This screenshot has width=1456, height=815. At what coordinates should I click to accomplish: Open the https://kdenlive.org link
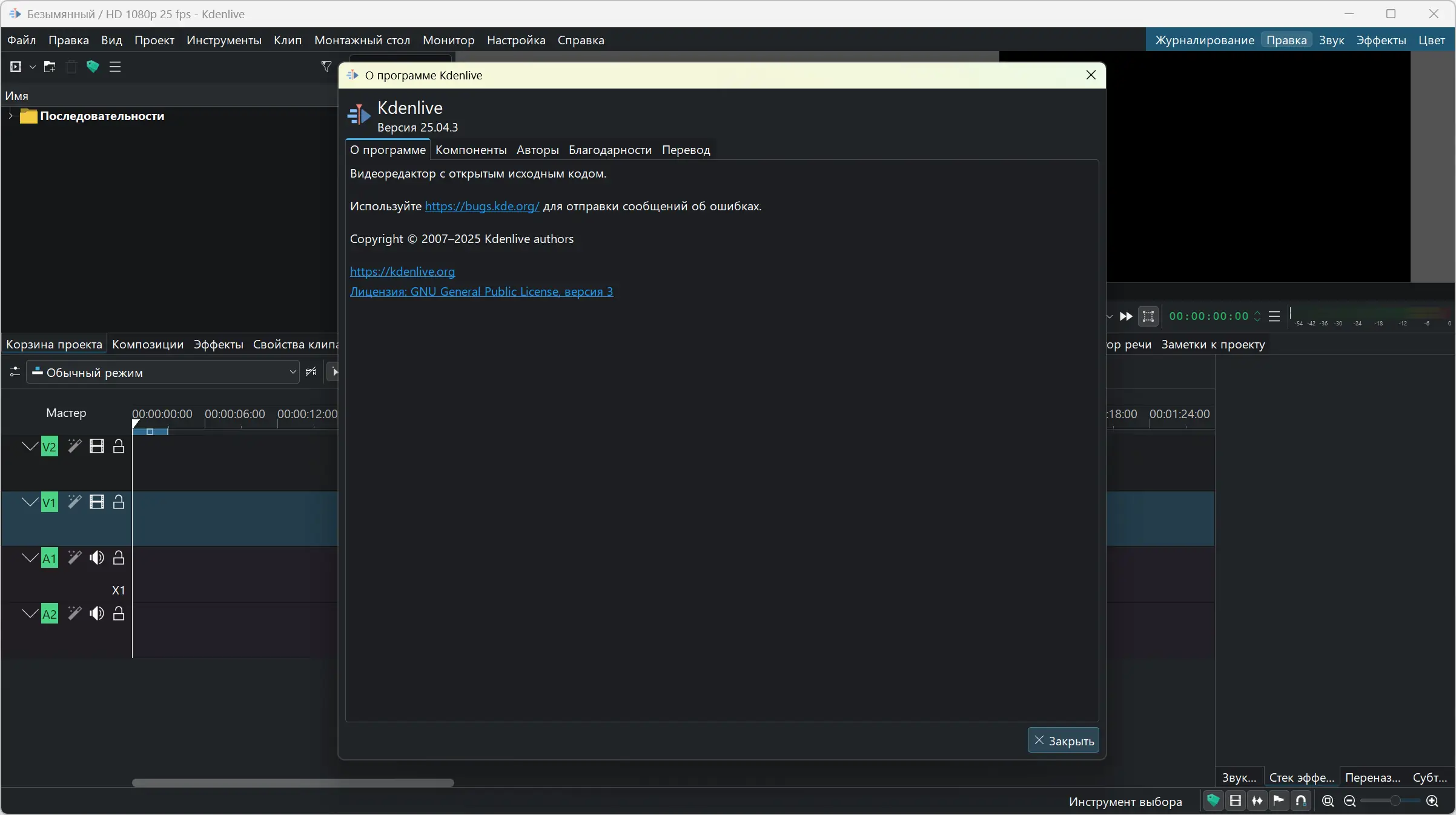click(402, 271)
